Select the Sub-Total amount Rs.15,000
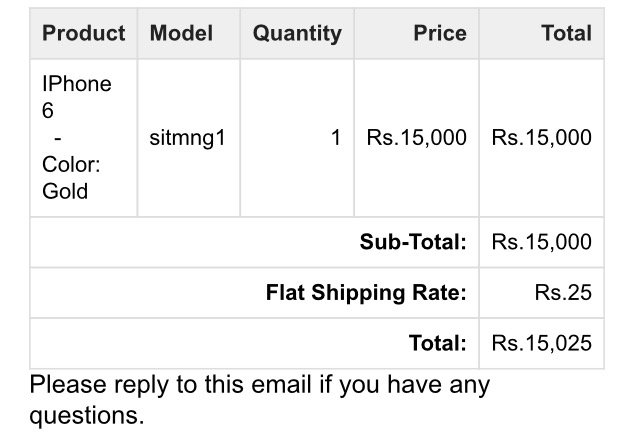The image size is (640, 436). click(x=542, y=242)
